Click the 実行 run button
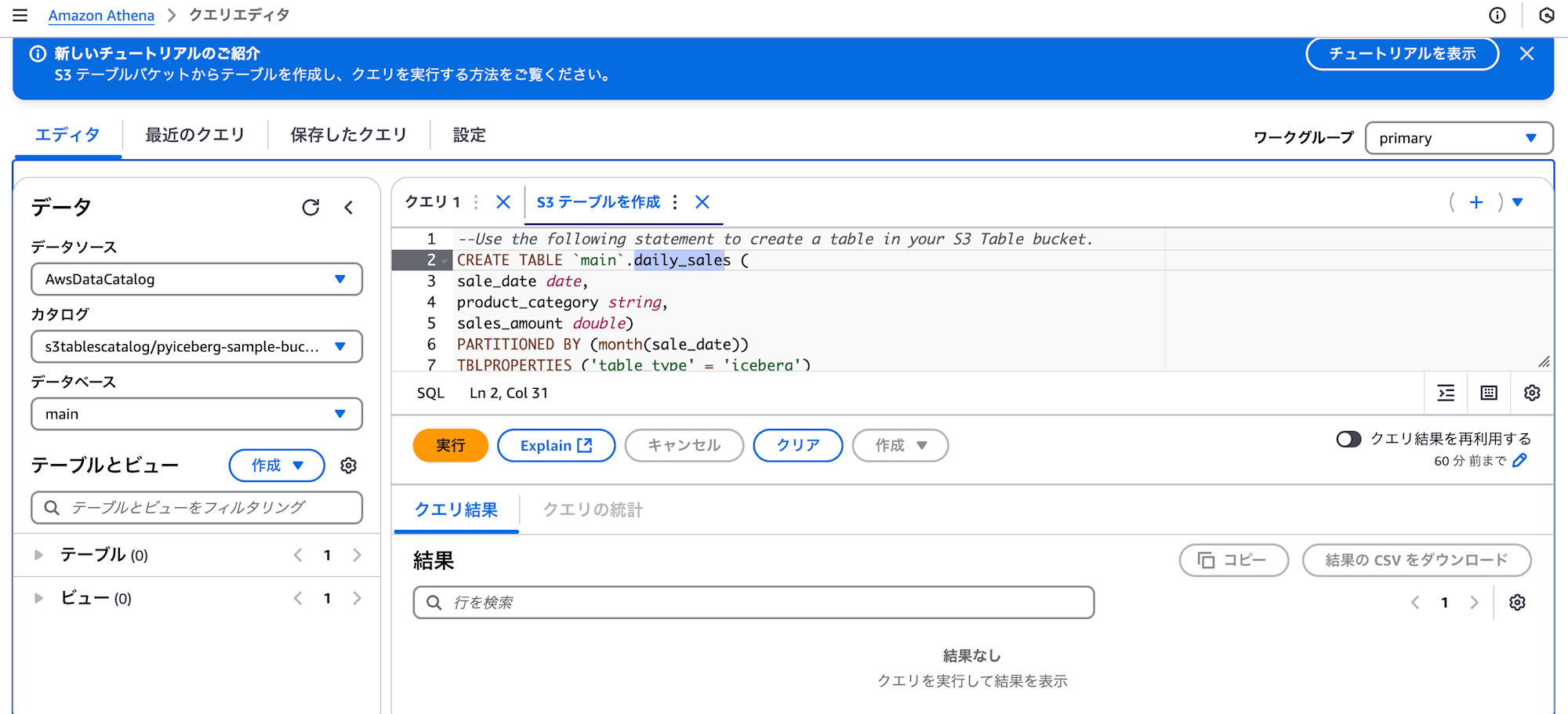The height and width of the screenshot is (714, 1568). 451,445
